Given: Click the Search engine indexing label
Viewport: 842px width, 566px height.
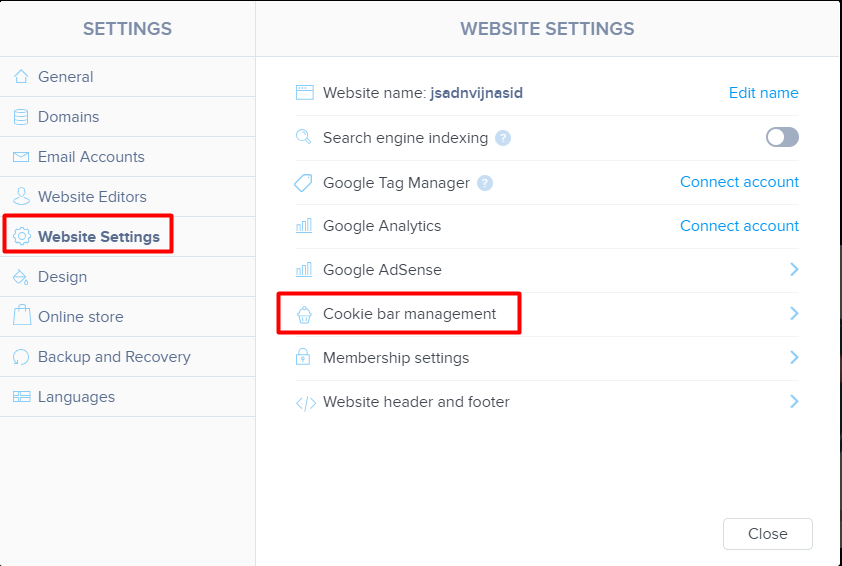Looking at the screenshot, I should point(405,138).
